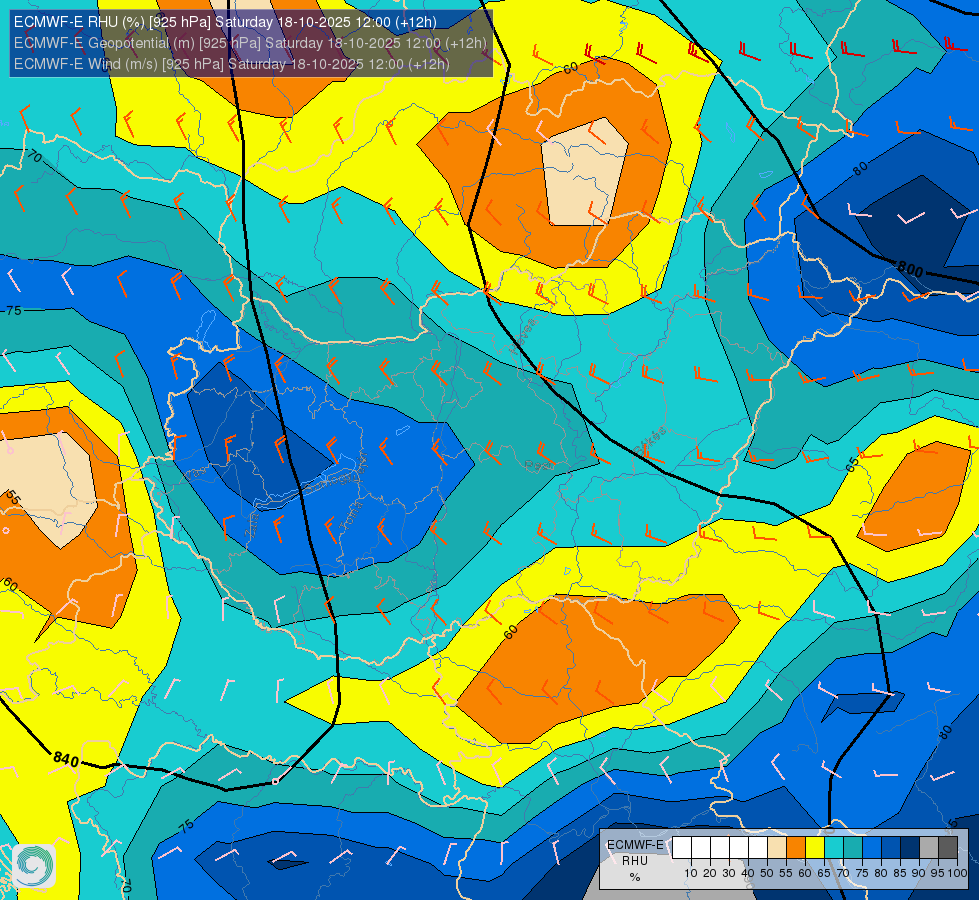Click the bright blue 75-80 legend swatch

pyautogui.click(x=872, y=848)
